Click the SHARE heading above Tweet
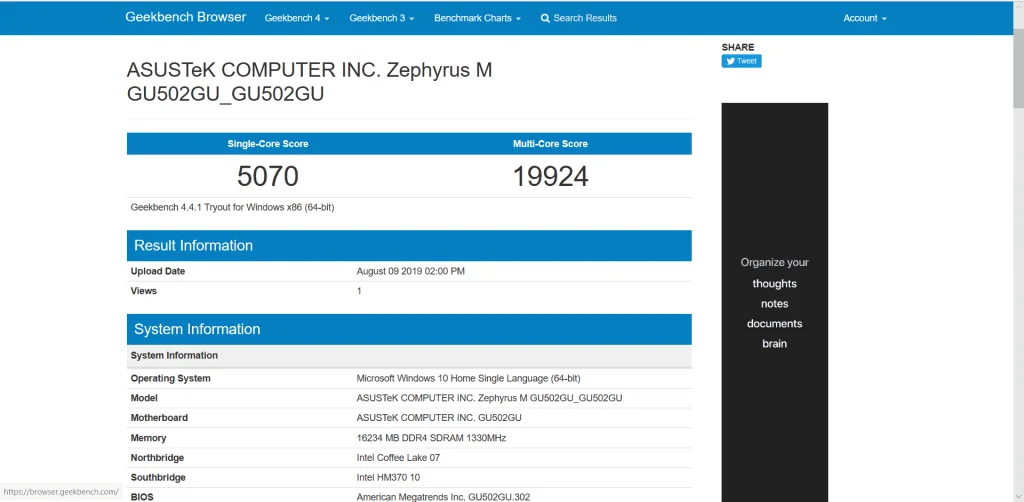 [x=738, y=47]
